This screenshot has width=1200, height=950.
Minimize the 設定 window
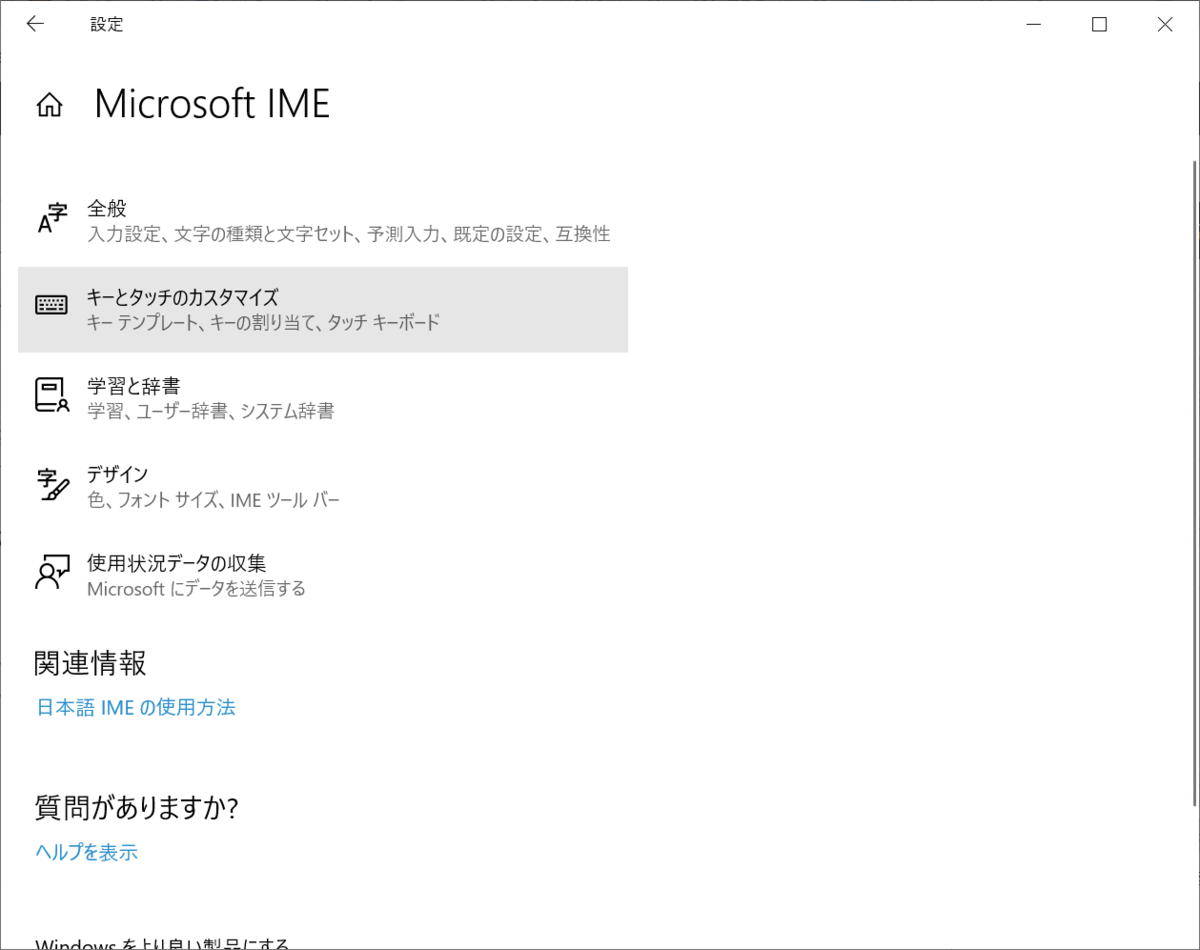[x=1033, y=25]
